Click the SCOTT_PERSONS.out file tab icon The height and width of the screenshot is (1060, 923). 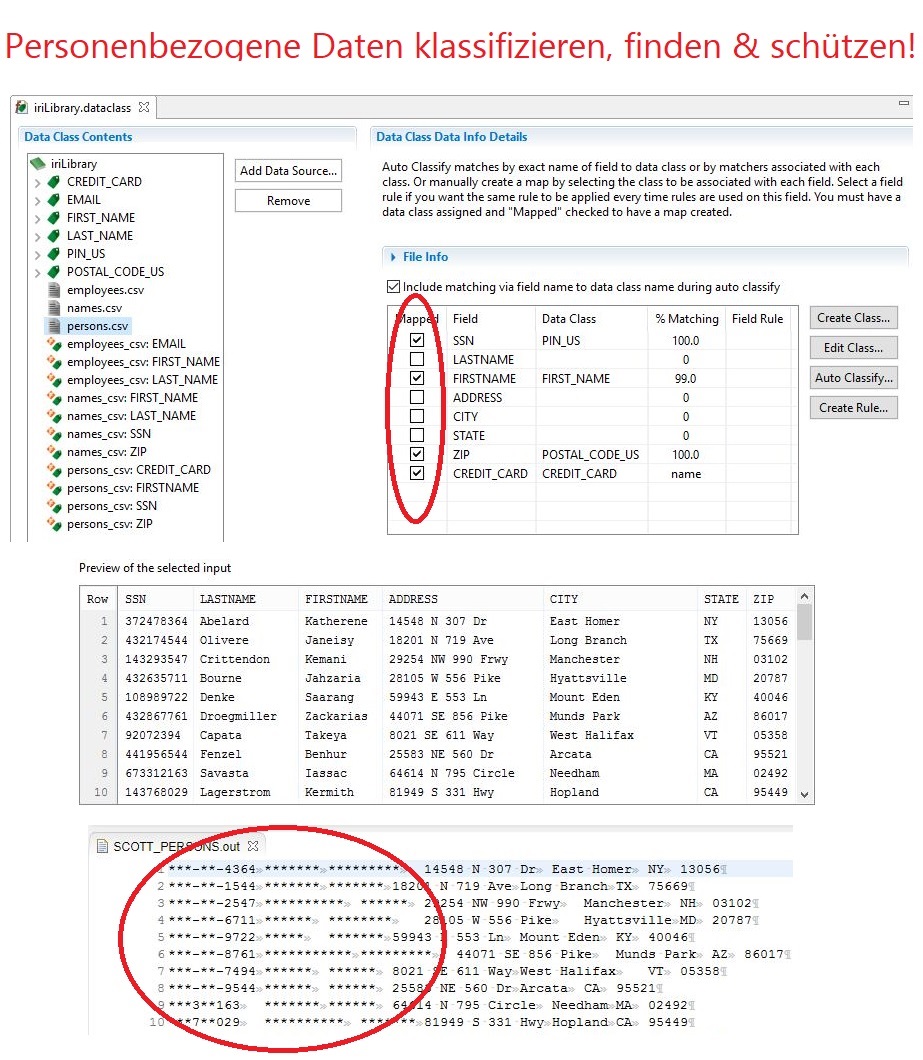pos(101,846)
